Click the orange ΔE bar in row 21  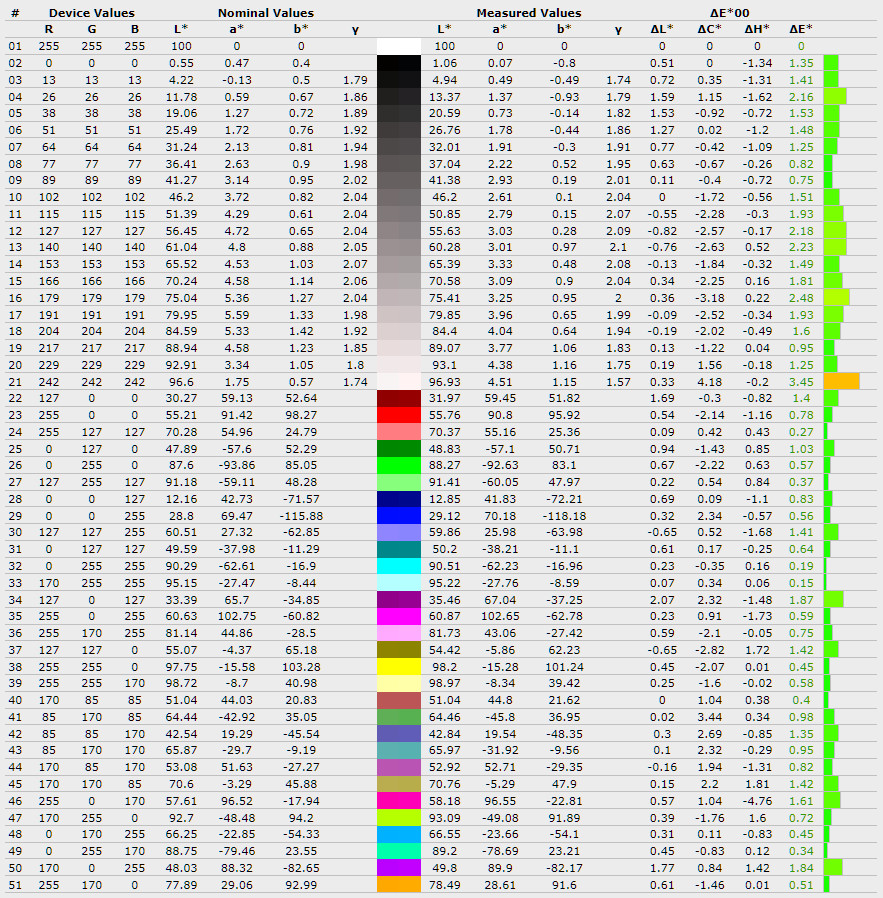click(x=841, y=381)
